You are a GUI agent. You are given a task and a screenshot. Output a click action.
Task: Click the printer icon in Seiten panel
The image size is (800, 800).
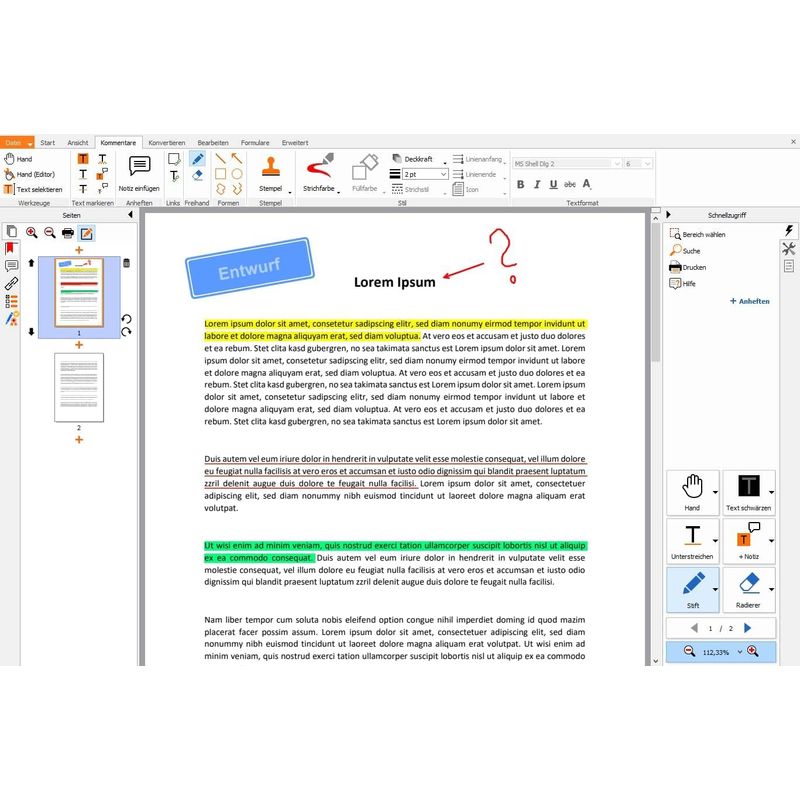tap(68, 233)
